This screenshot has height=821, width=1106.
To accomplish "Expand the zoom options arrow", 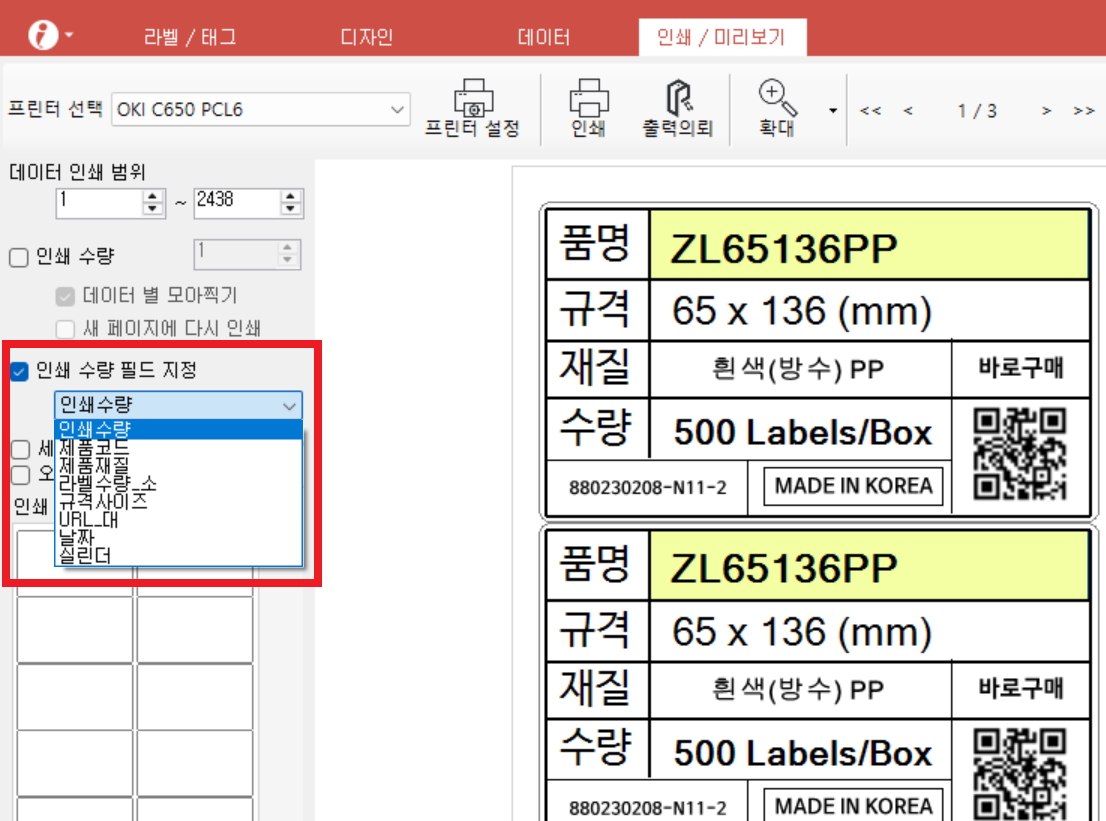I will 833,111.
